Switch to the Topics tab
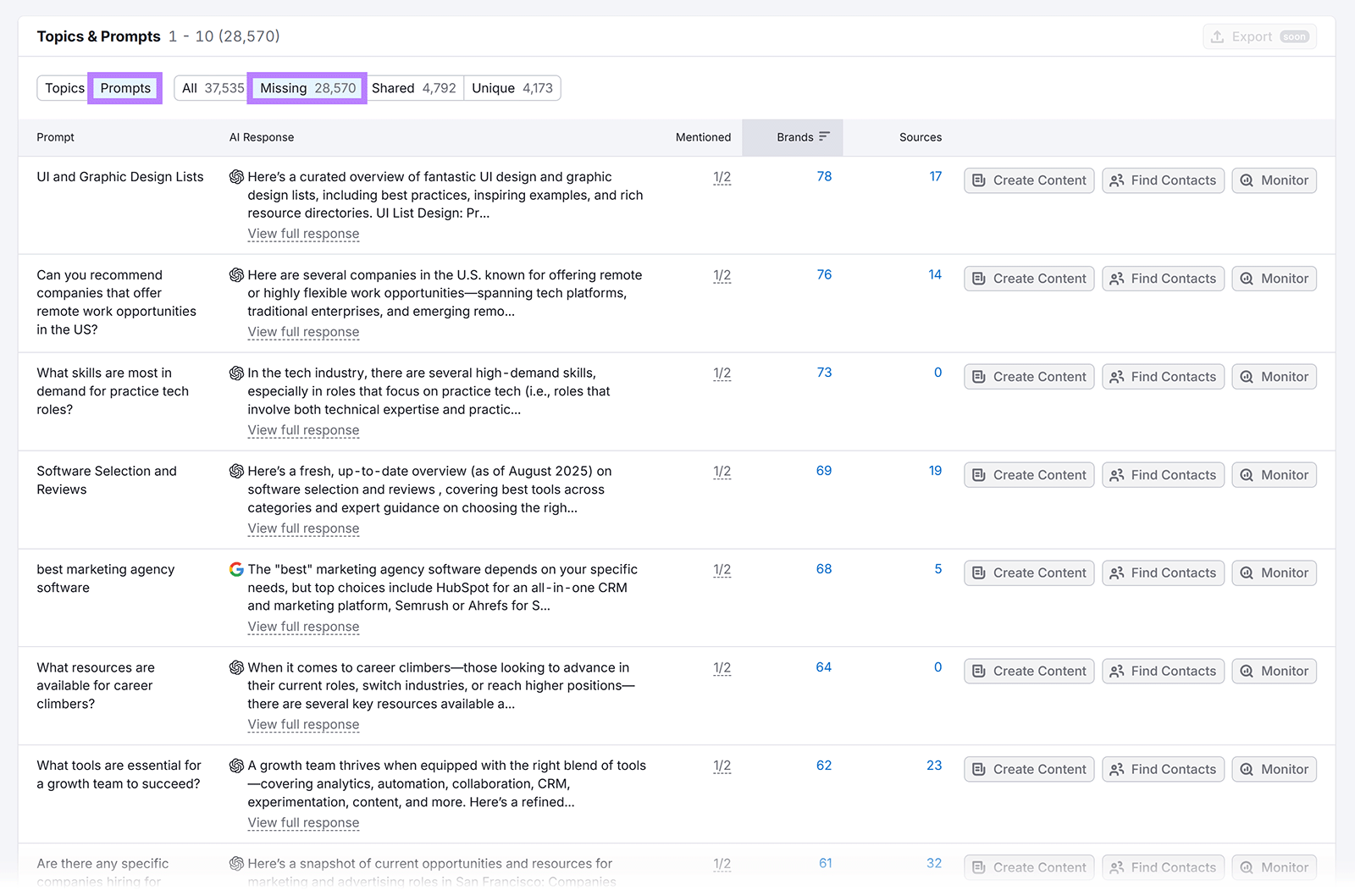The image size is (1355, 896). [x=64, y=87]
